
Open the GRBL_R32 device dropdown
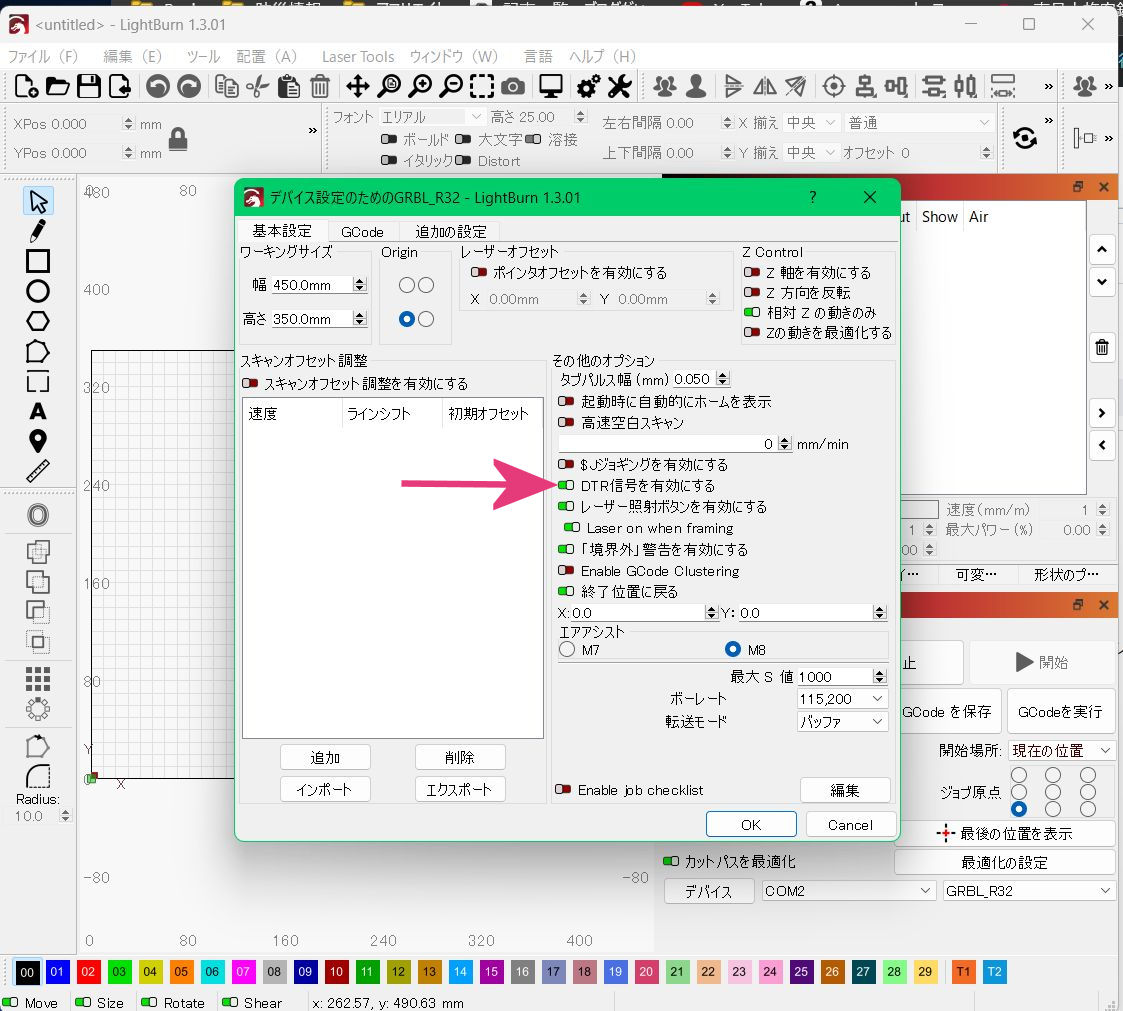tap(1028, 891)
